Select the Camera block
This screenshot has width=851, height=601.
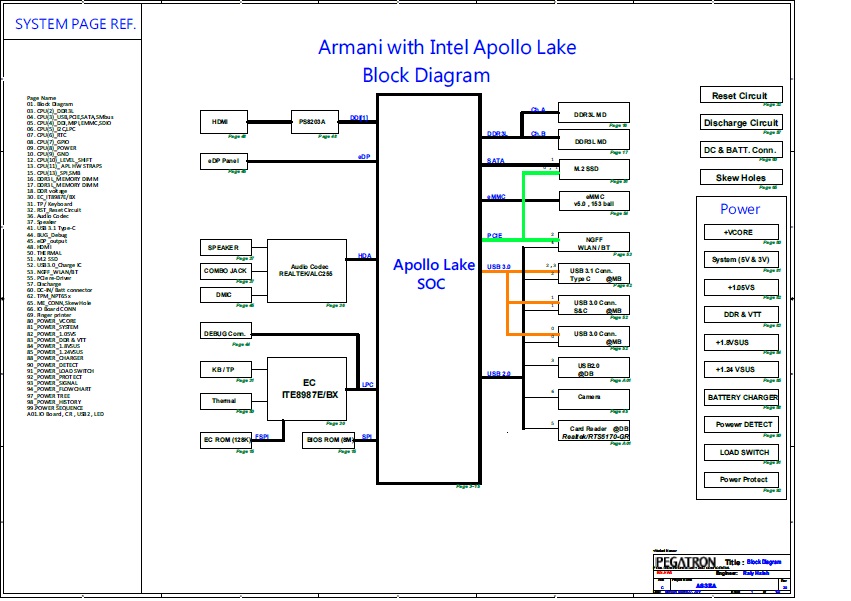(x=594, y=400)
